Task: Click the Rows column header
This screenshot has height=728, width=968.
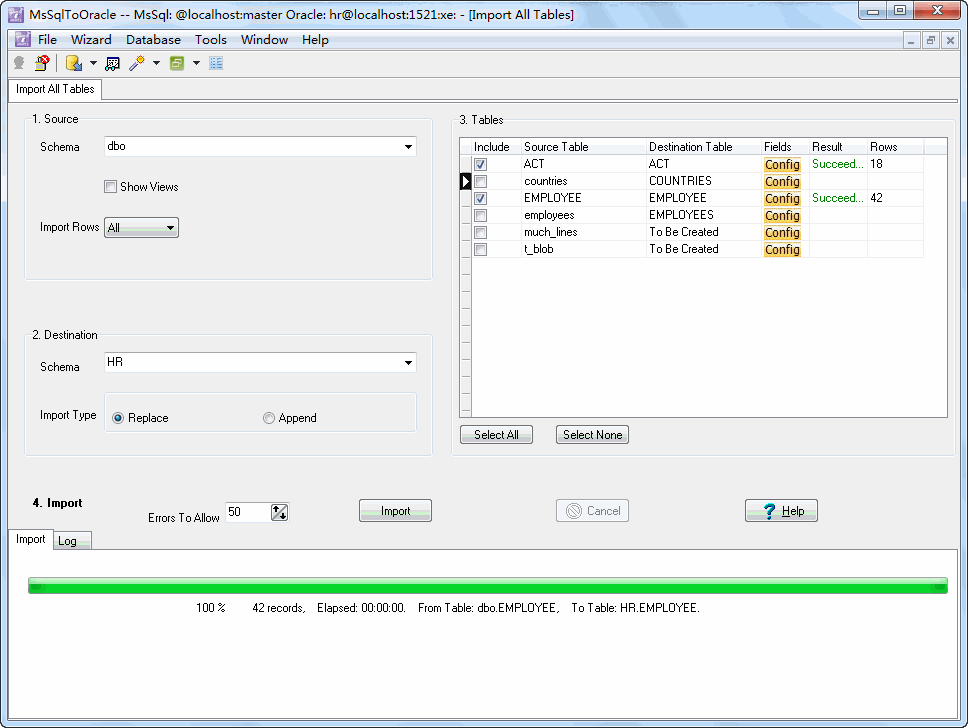Action: coord(895,147)
